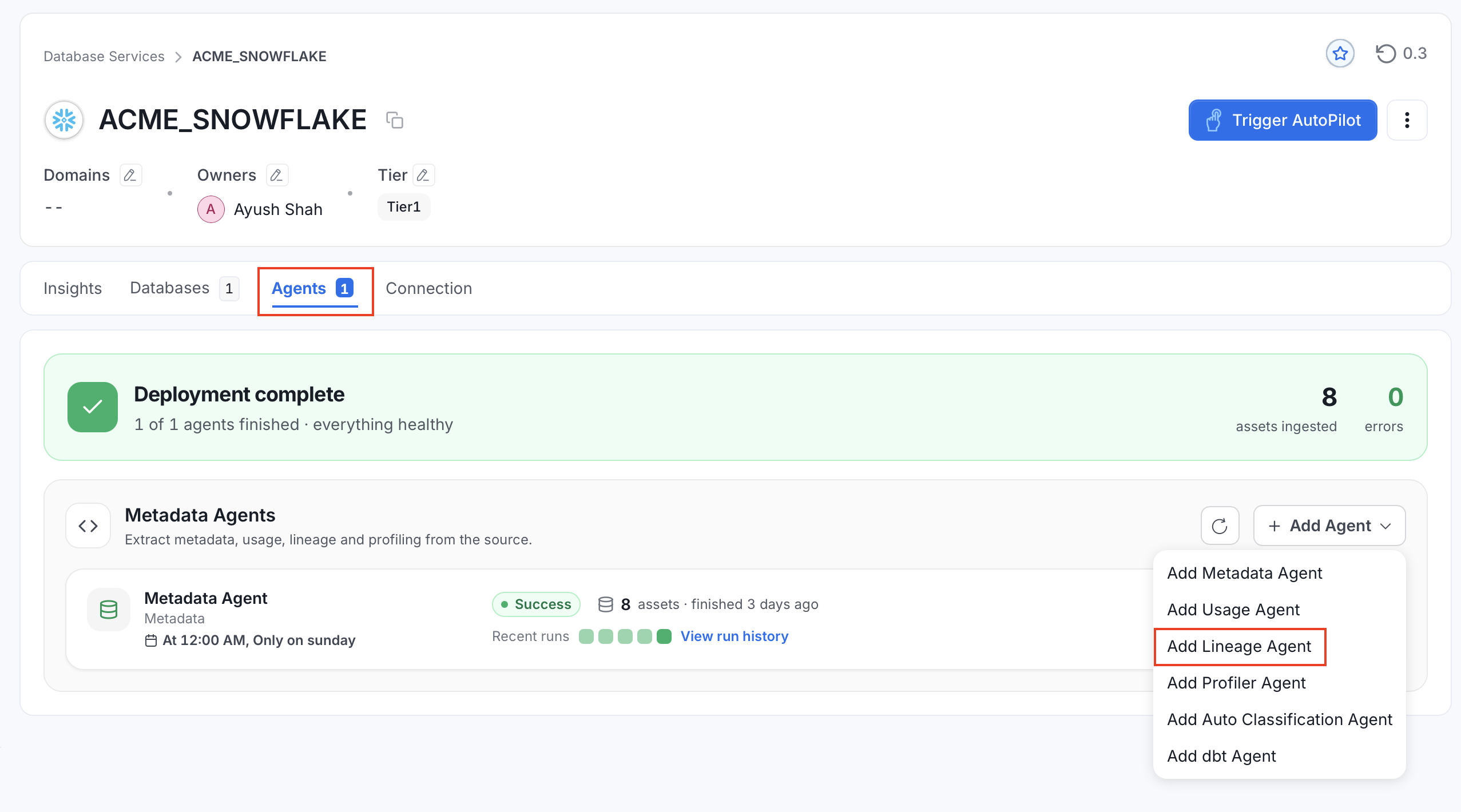The height and width of the screenshot is (812, 1461).
Task: Click the first recent run indicator square
Action: pos(586,636)
